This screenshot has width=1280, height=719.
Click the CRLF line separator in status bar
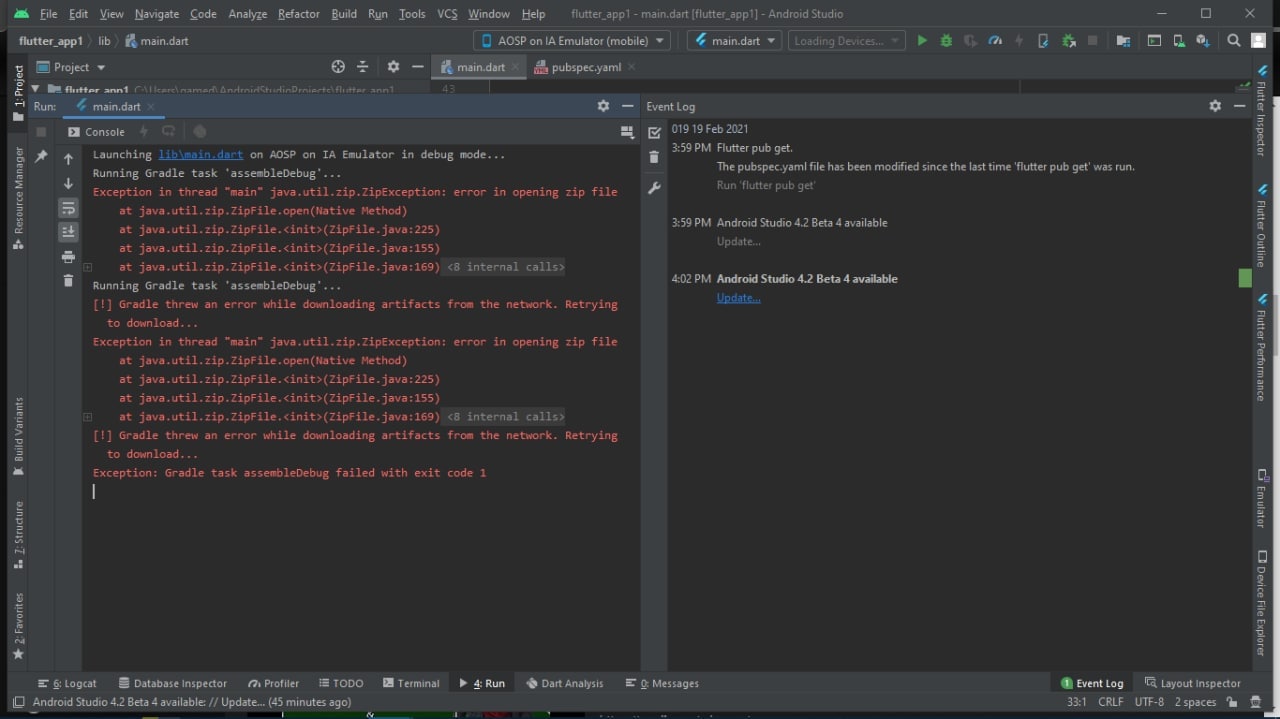(x=1111, y=702)
